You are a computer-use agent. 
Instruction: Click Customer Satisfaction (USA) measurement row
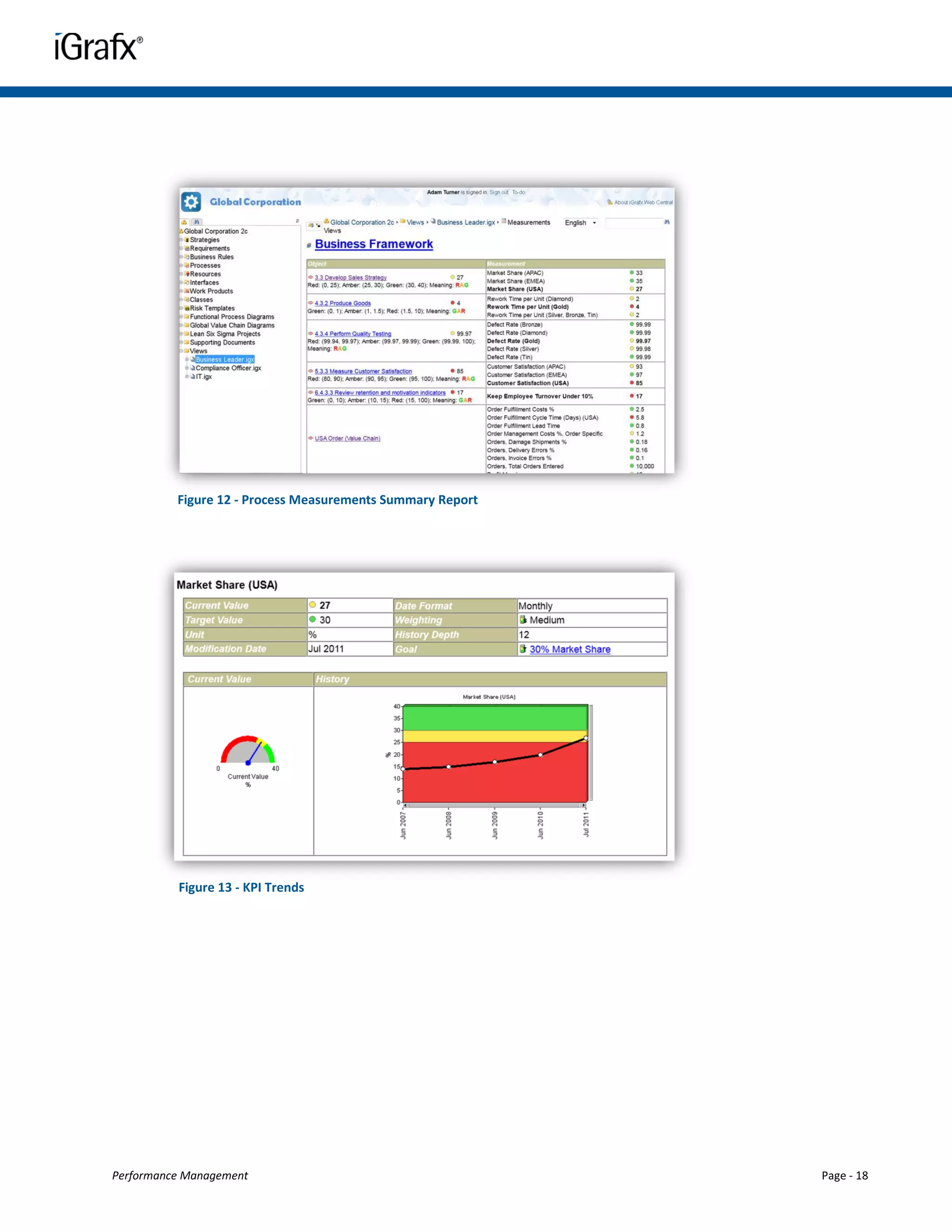coord(575,383)
